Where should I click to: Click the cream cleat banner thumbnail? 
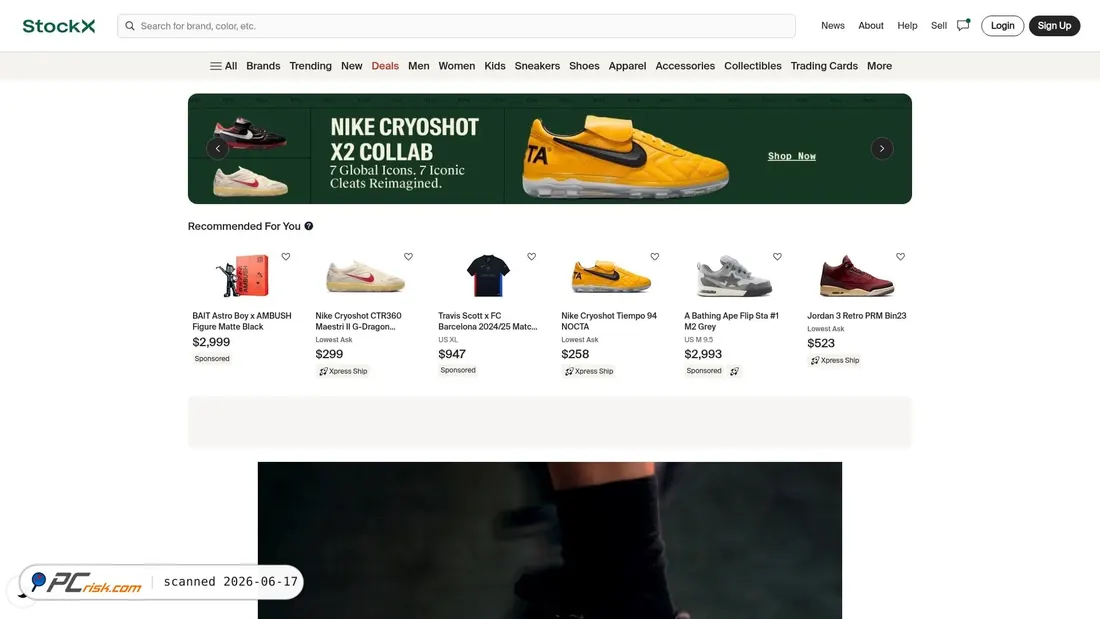pos(250,181)
